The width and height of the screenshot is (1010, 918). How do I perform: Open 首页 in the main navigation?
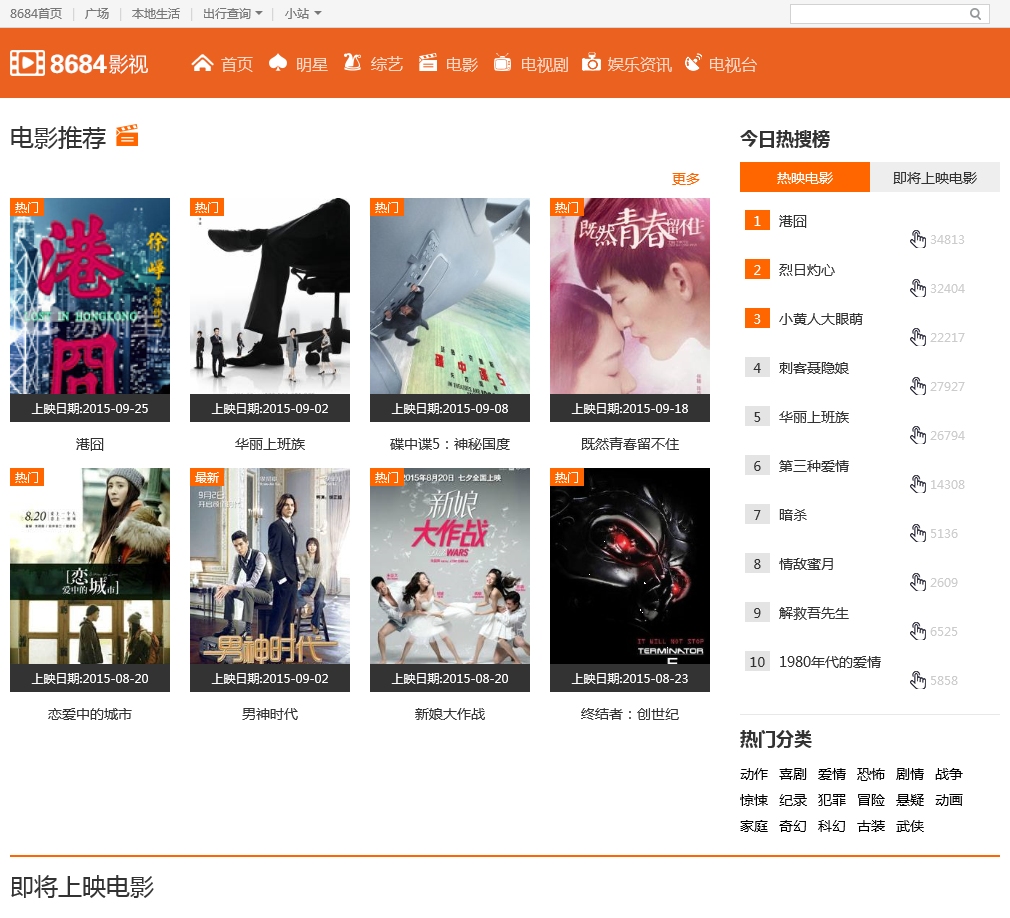(x=236, y=64)
